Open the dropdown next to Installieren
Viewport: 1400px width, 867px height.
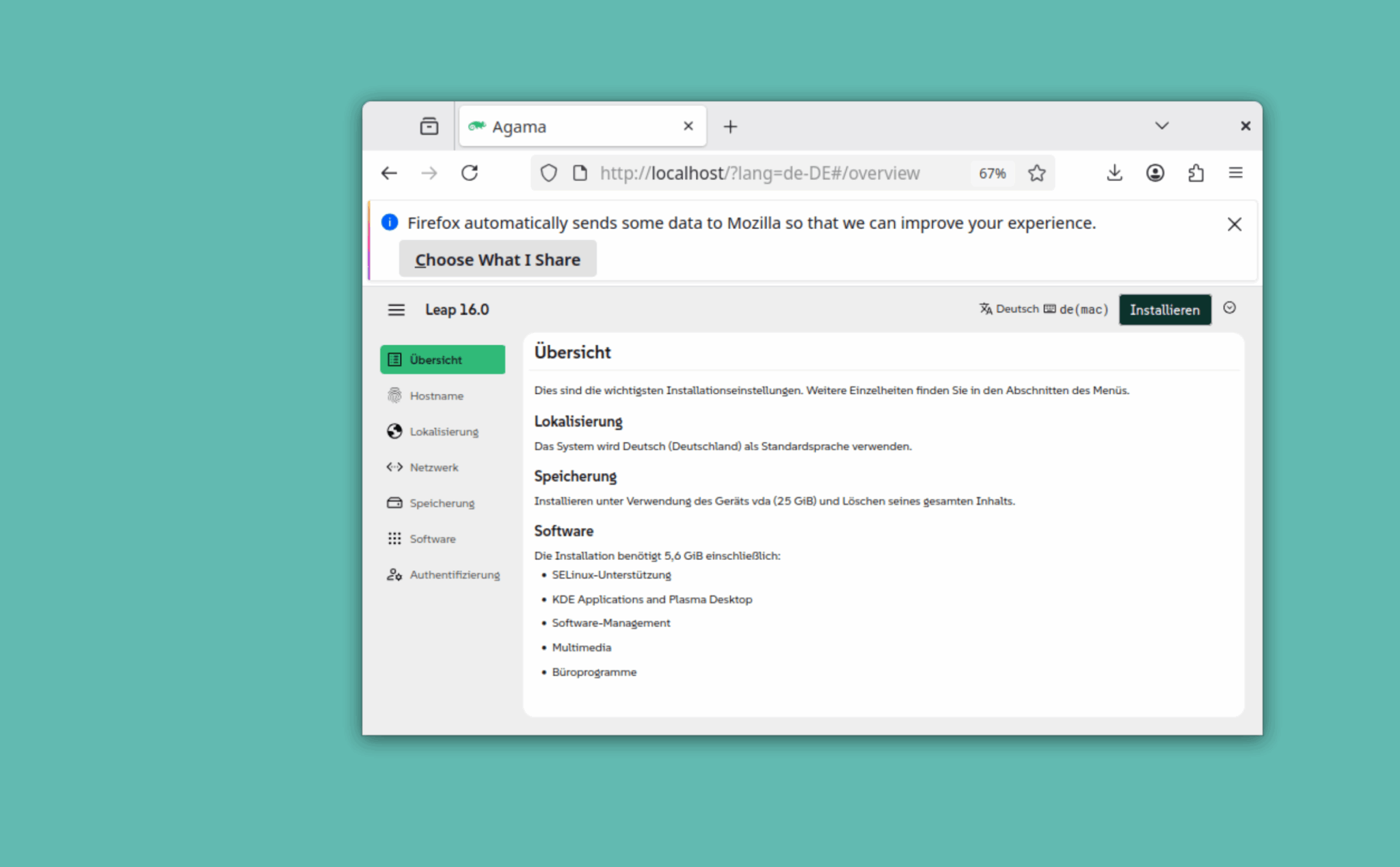tap(1229, 309)
